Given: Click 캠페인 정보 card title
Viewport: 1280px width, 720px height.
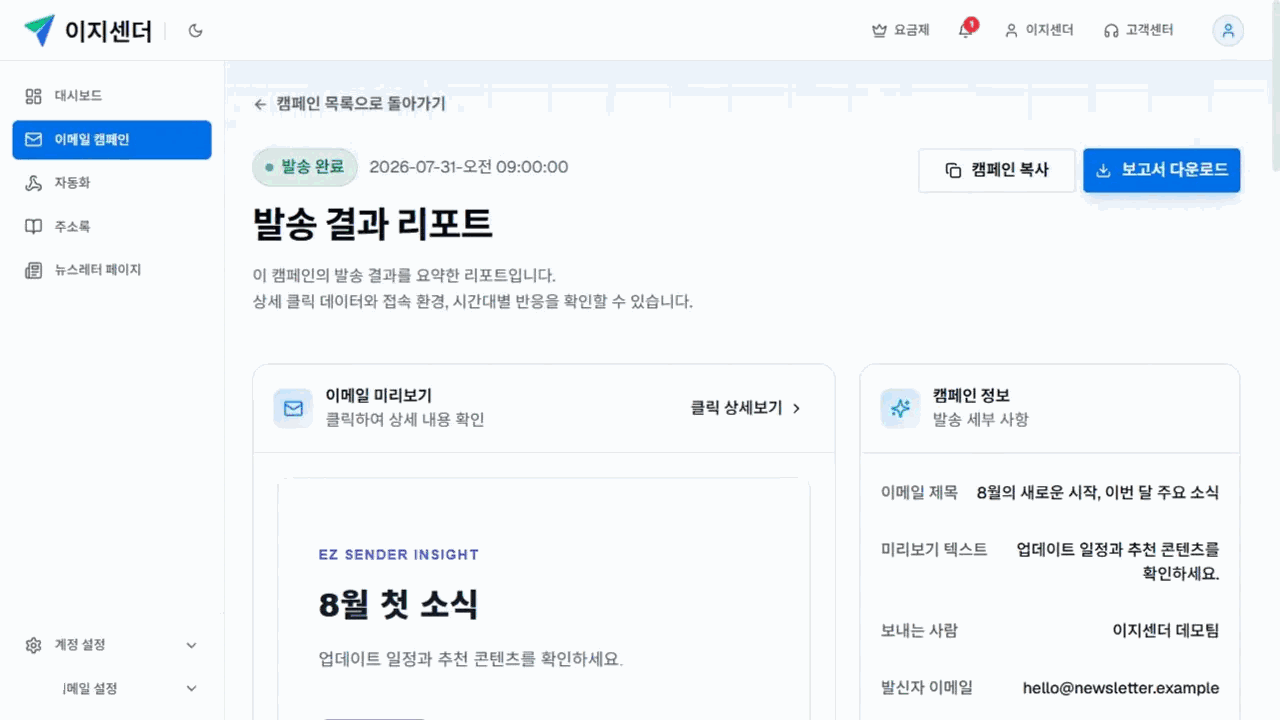Looking at the screenshot, I should pyautogui.click(x=972, y=396).
